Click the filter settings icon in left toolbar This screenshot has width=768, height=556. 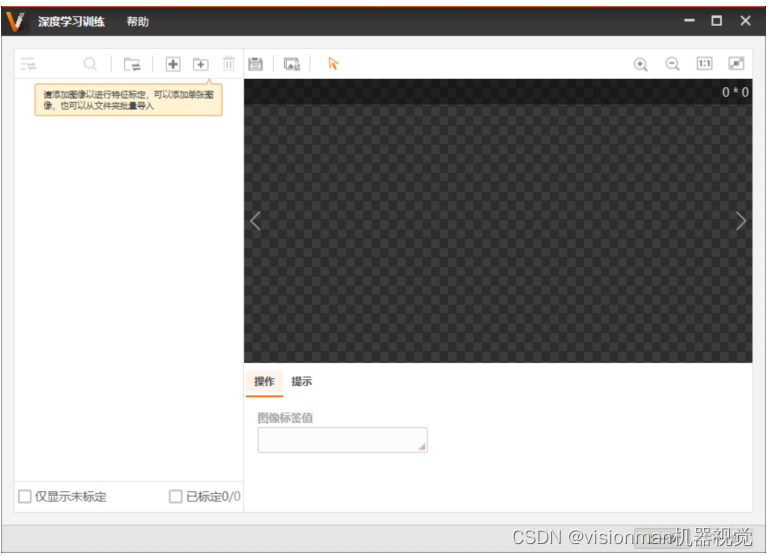click(28, 64)
